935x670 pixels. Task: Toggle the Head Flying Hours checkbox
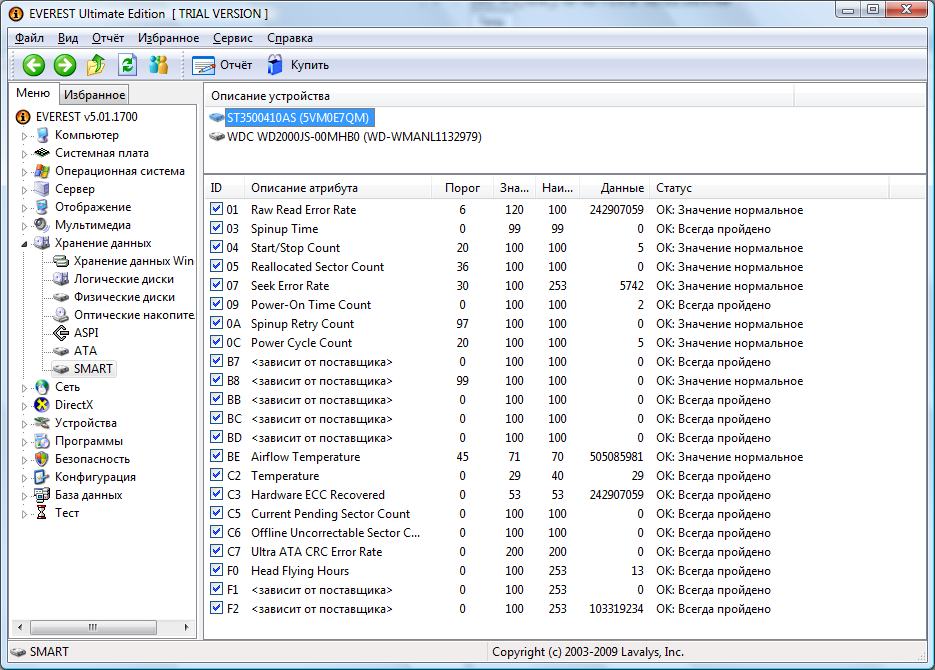click(217, 571)
